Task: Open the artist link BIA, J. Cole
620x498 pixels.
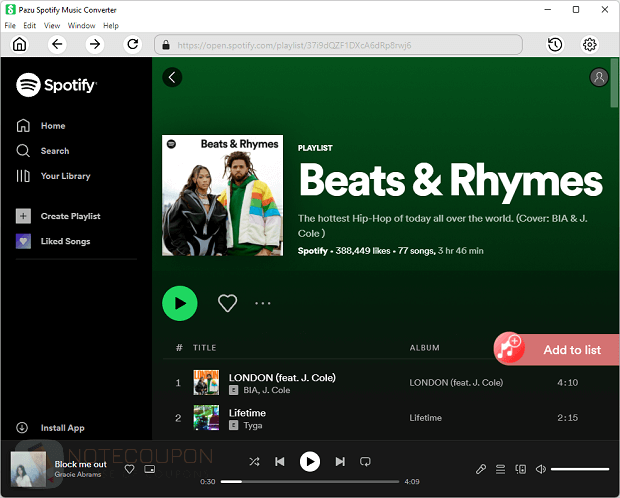Action: point(267,390)
